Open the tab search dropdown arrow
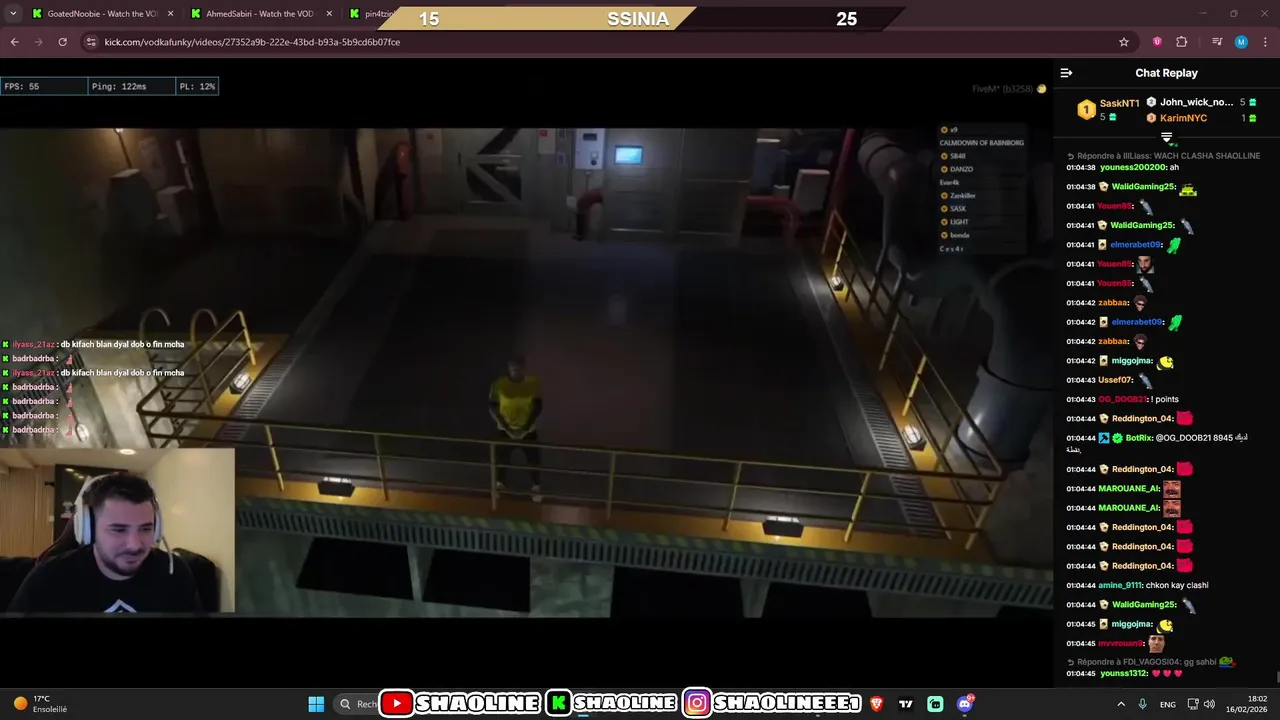This screenshot has height=720, width=1280. pos(11,14)
